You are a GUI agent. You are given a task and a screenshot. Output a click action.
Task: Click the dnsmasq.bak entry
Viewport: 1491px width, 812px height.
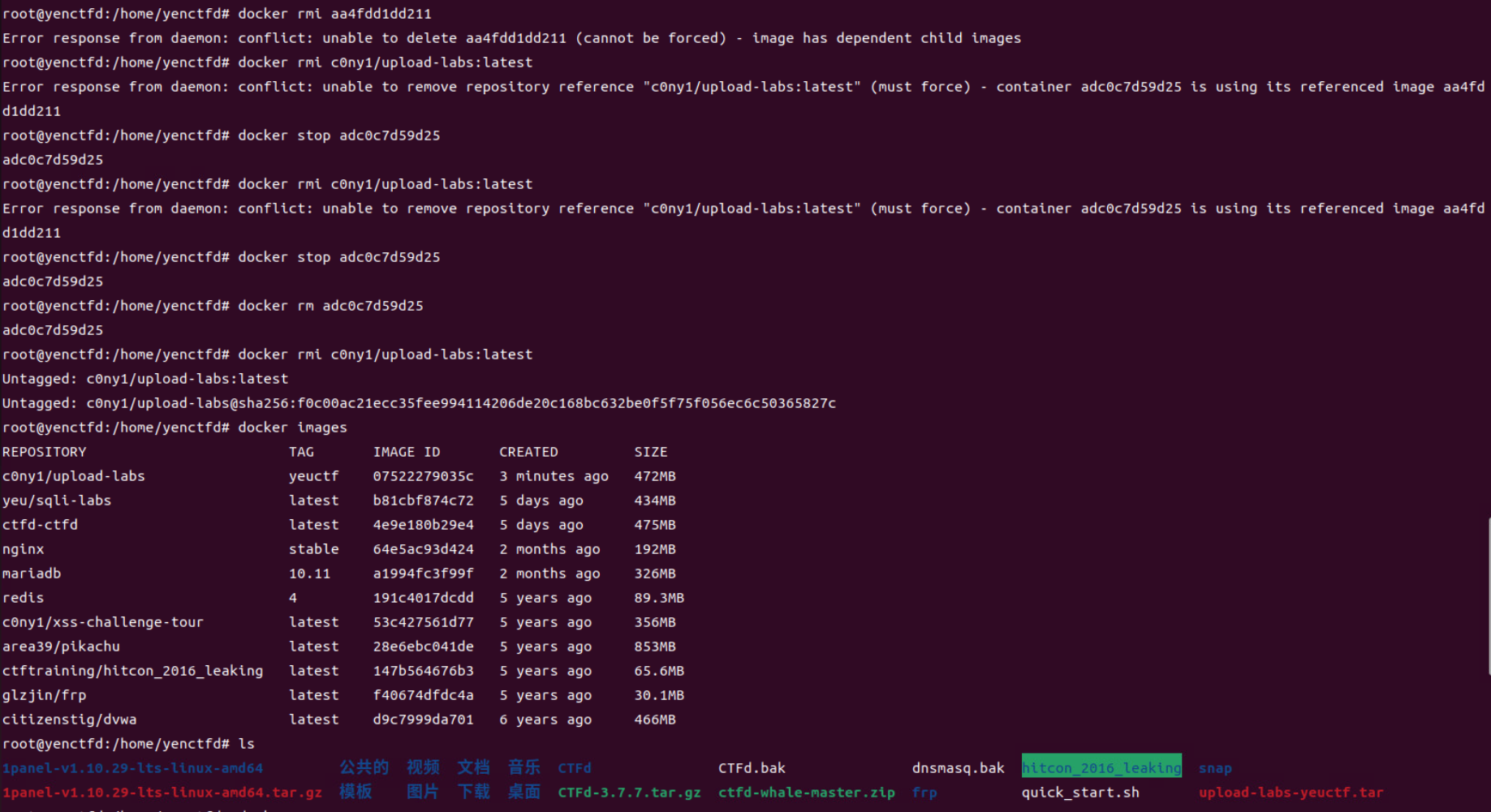coord(958,768)
